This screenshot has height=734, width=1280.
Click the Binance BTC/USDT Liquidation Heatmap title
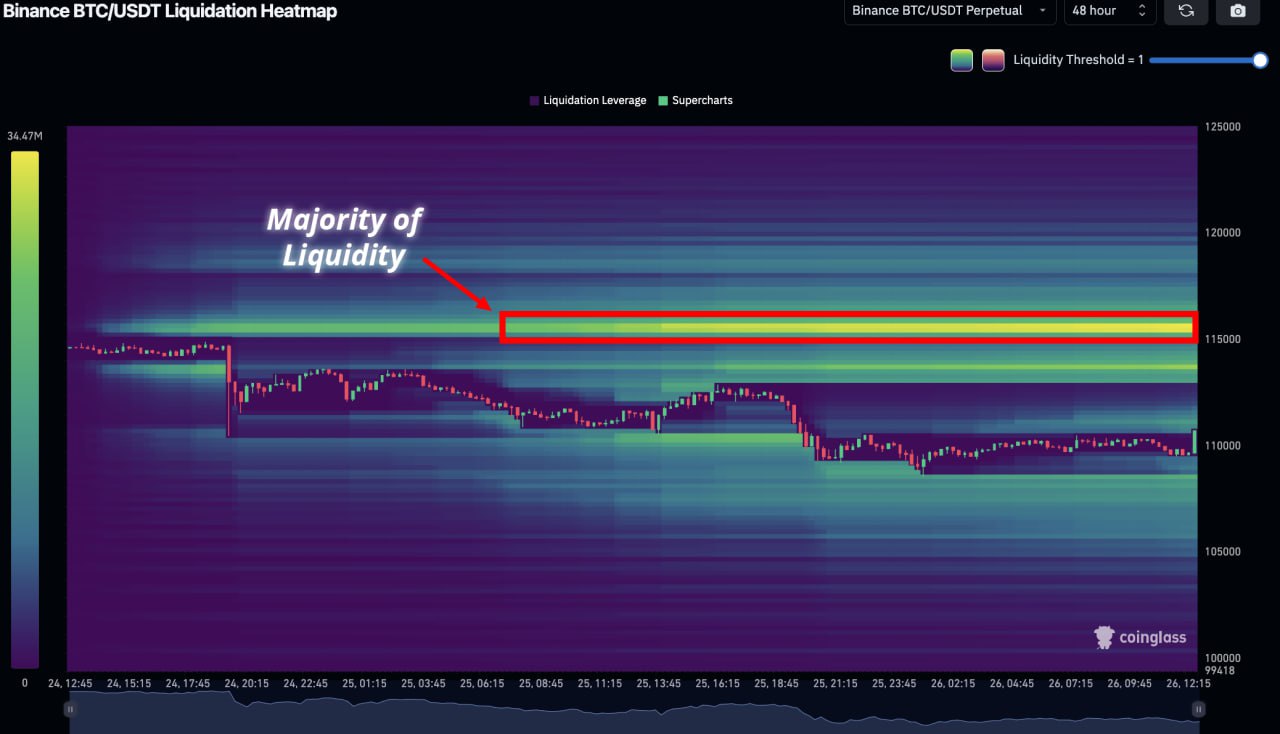click(x=169, y=11)
